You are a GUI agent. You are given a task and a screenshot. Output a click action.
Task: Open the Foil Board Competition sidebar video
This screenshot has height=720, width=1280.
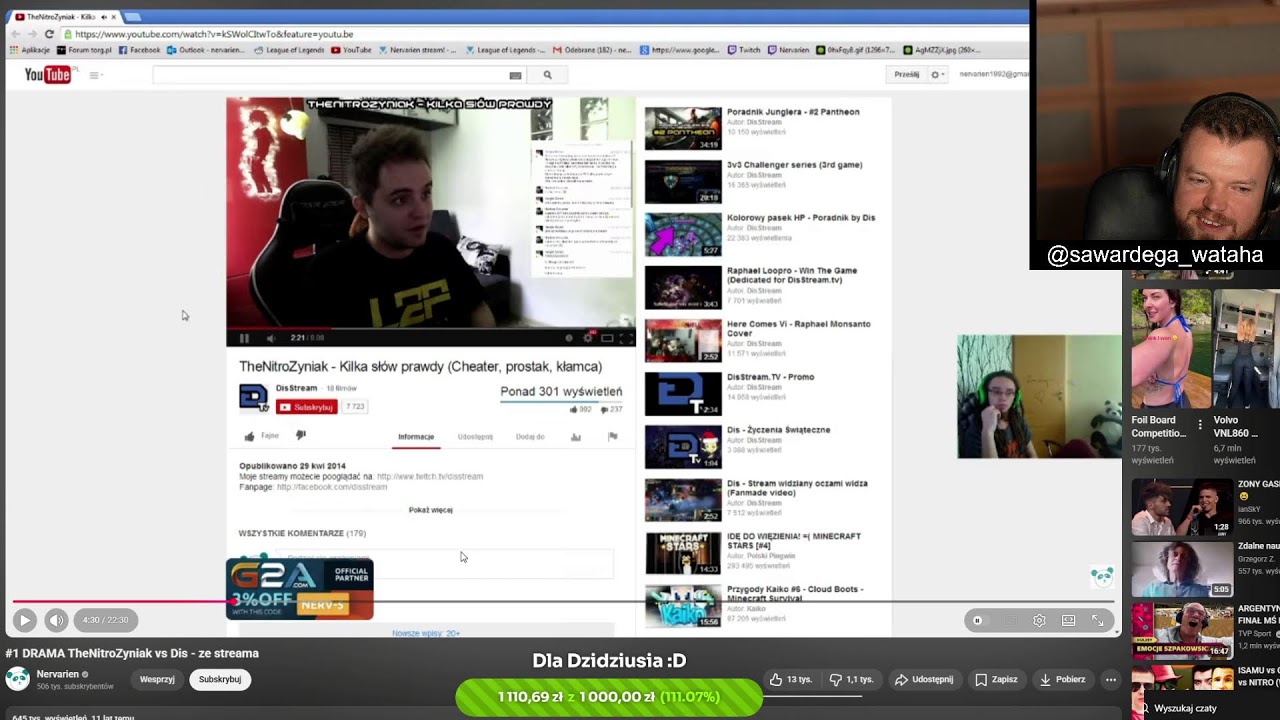point(1170,349)
